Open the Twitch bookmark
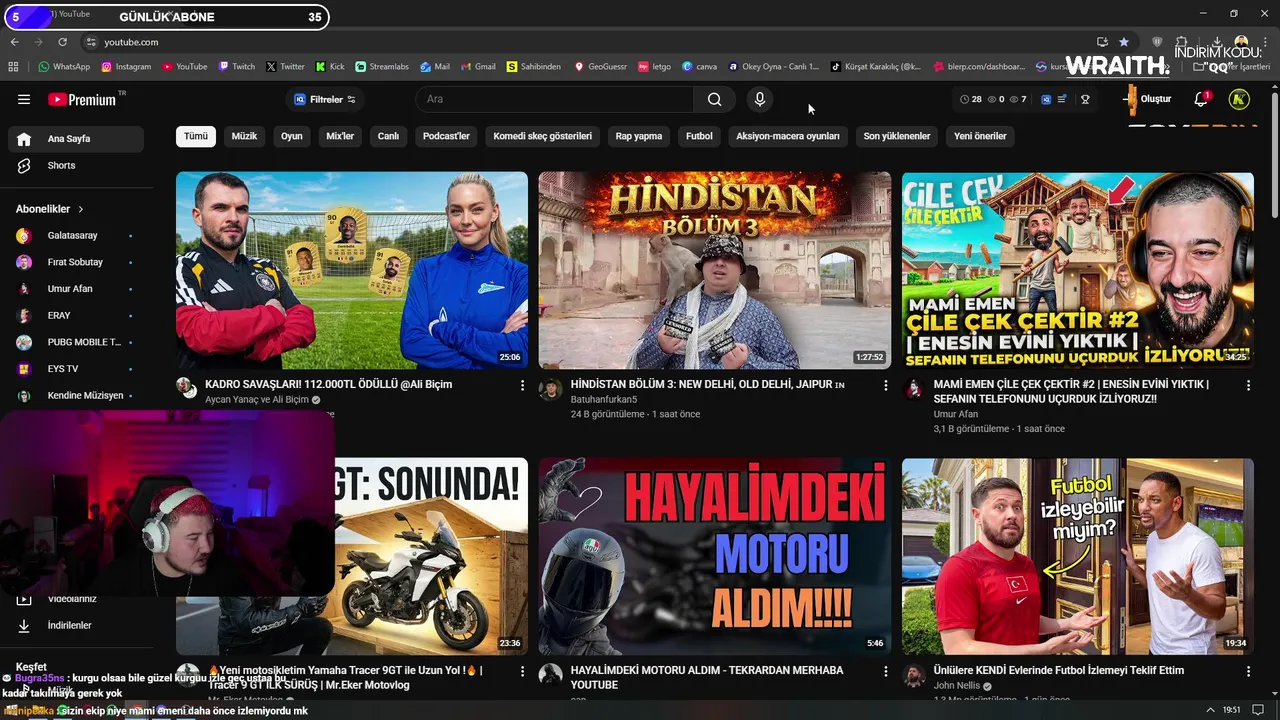This screenshot has height=720, width=1280. (237, 67)
